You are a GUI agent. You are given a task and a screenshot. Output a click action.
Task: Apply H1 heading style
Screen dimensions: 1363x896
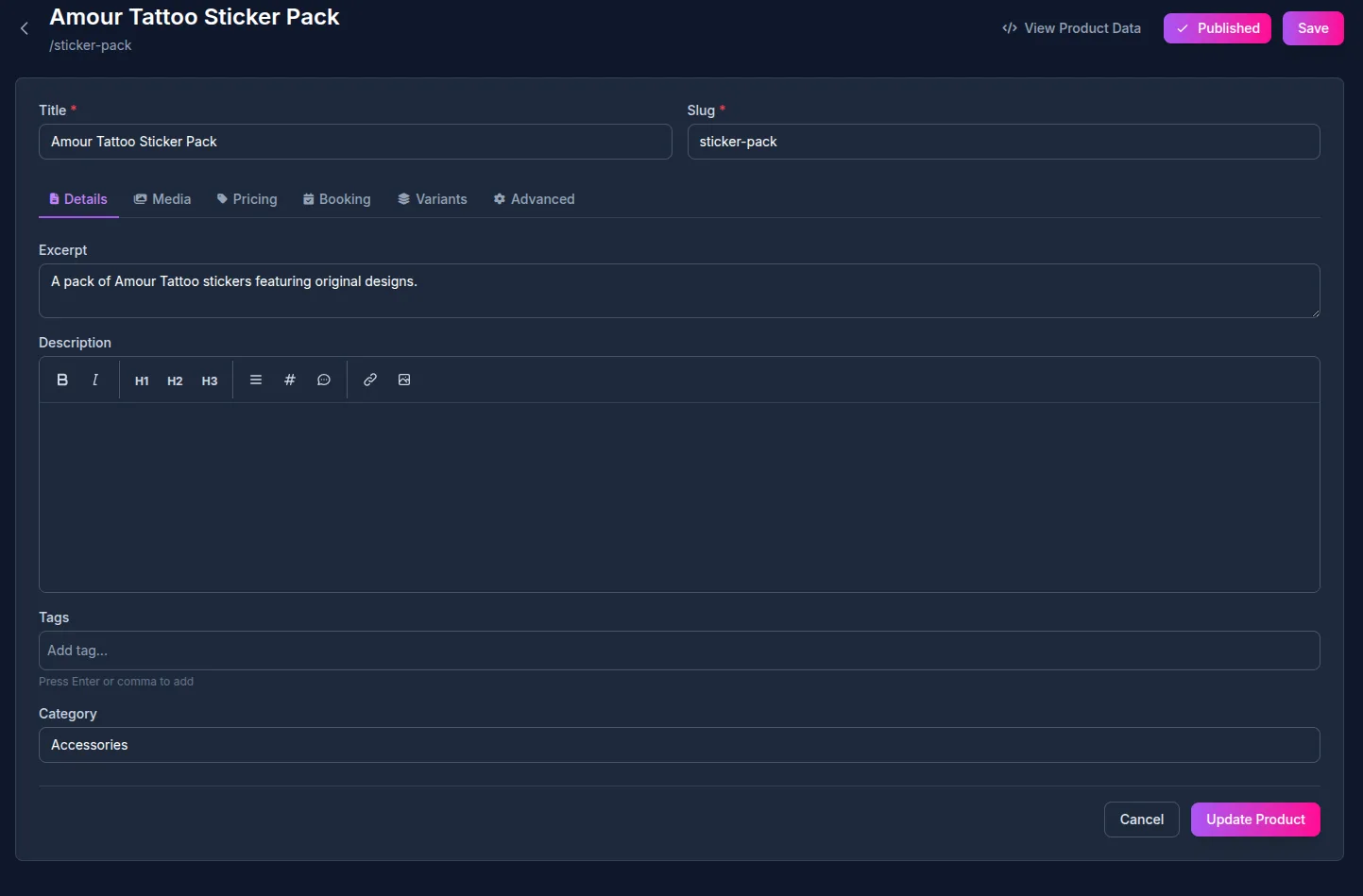(142, 380)
